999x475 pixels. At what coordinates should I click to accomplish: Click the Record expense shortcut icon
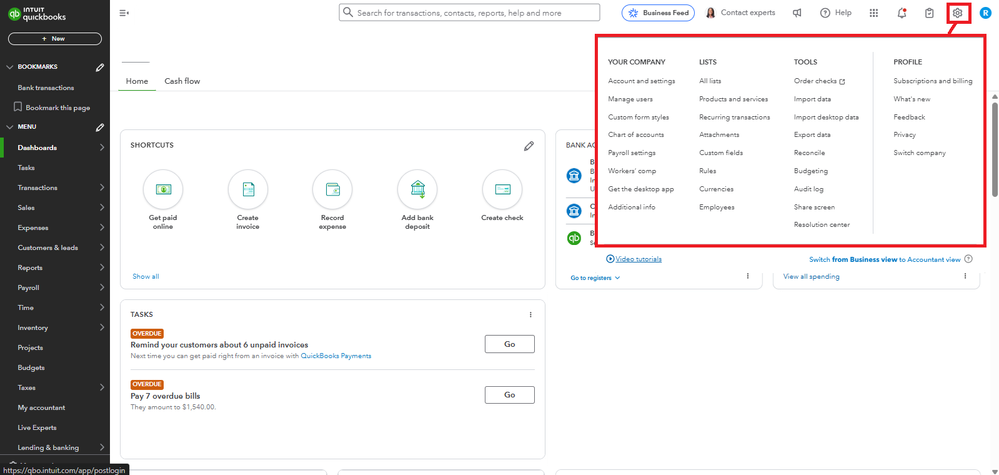point(333,189)
